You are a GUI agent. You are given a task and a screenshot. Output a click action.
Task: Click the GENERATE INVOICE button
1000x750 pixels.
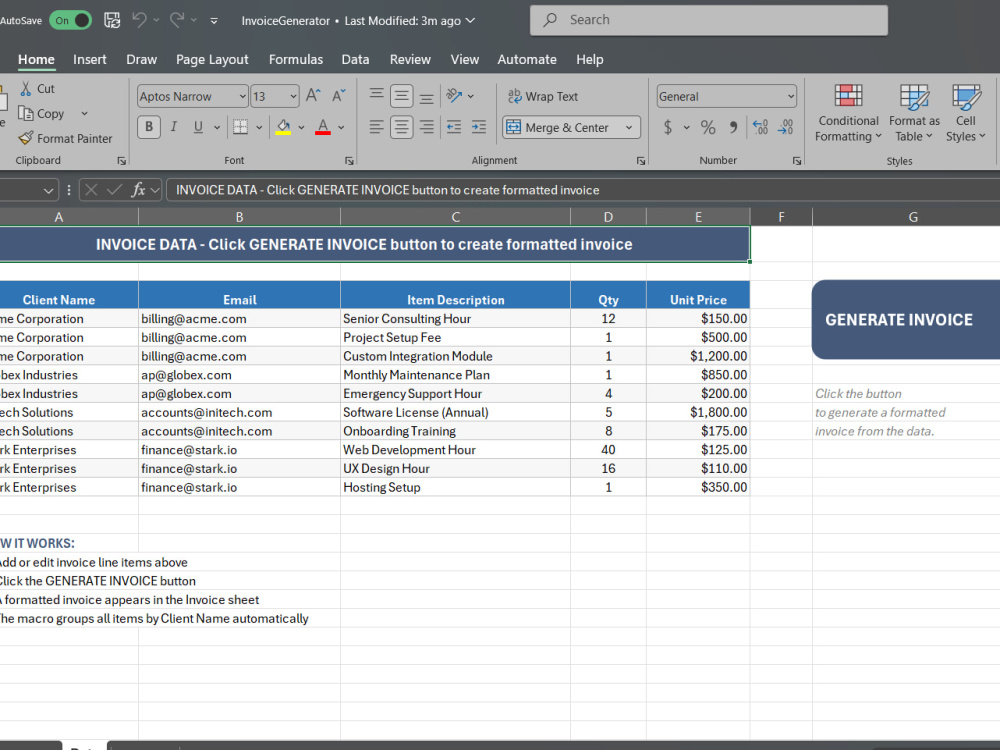click(906, 320)
